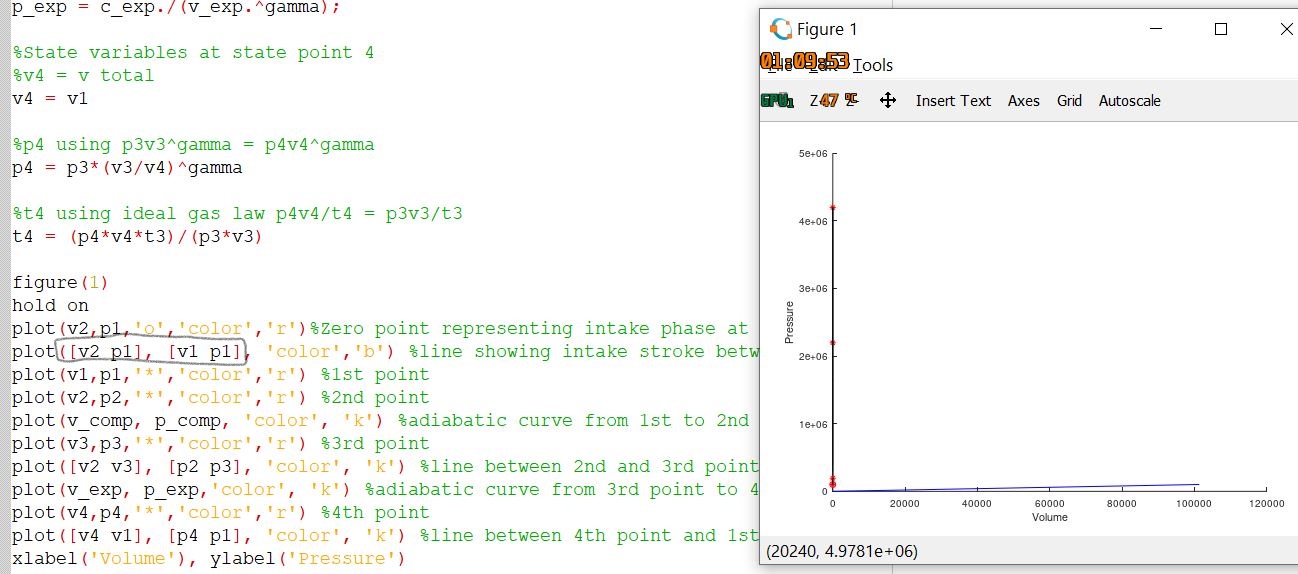Click Insert Text in the figure toolbar
1298x574 pixels.
[953, 101]
